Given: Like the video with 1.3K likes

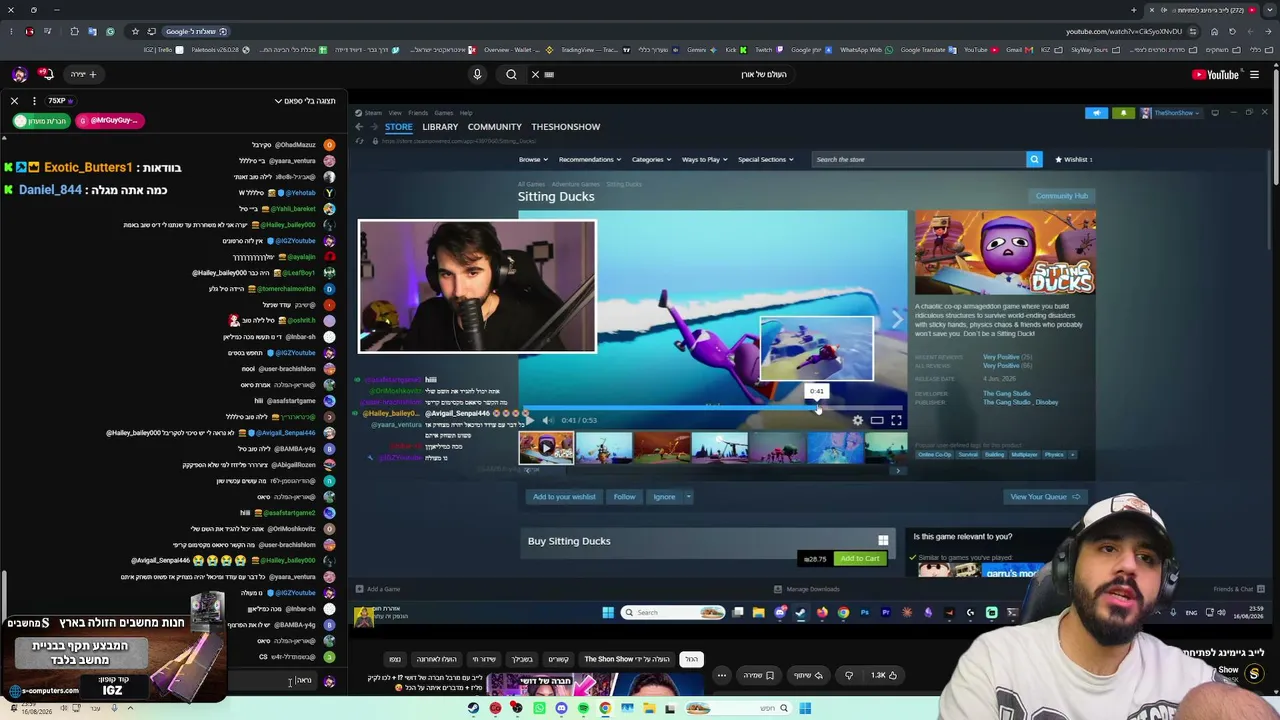Looking at the screenshot, I should [x=884, y=675].
